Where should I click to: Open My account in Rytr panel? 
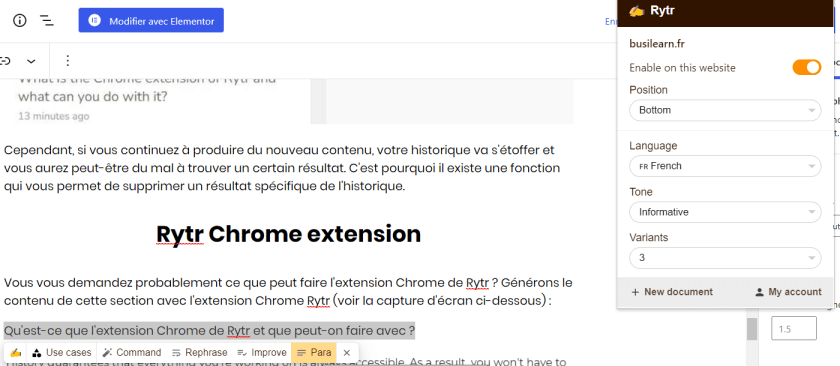(x=788, y=292)
